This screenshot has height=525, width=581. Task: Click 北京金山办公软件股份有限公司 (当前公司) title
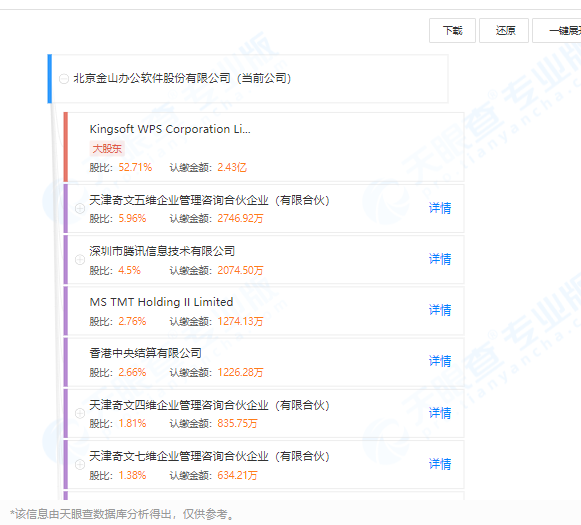click(182, 79)
